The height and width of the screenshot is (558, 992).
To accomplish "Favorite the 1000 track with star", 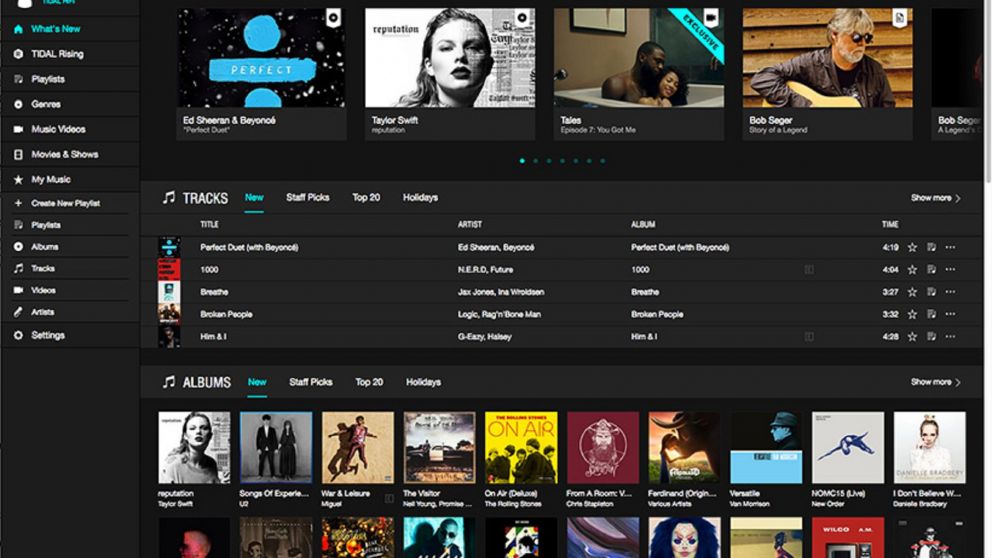I will pos(912,270).
